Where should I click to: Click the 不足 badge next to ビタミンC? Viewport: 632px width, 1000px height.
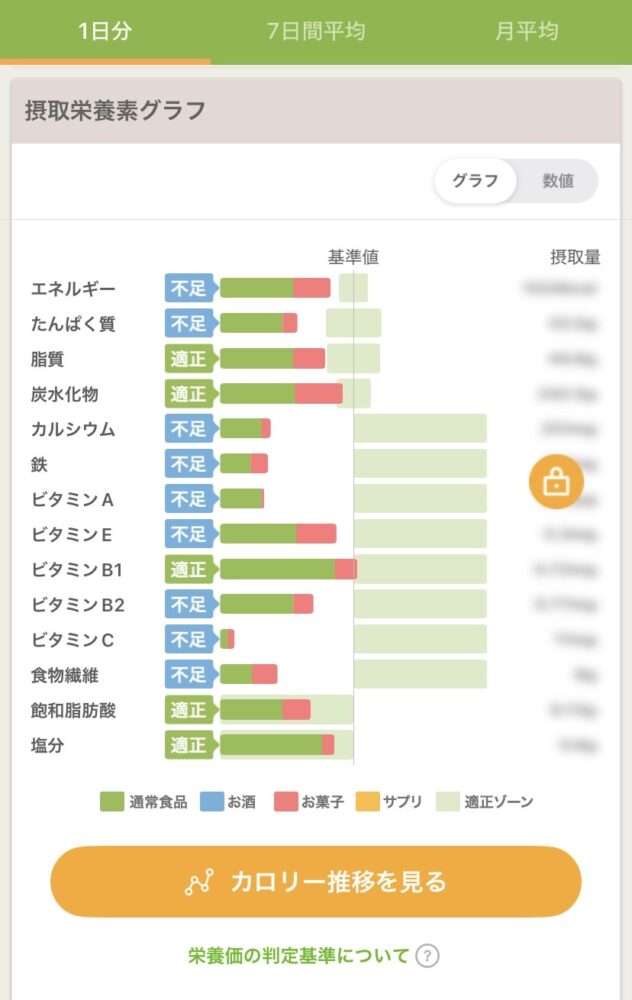(x=187, y=639)
